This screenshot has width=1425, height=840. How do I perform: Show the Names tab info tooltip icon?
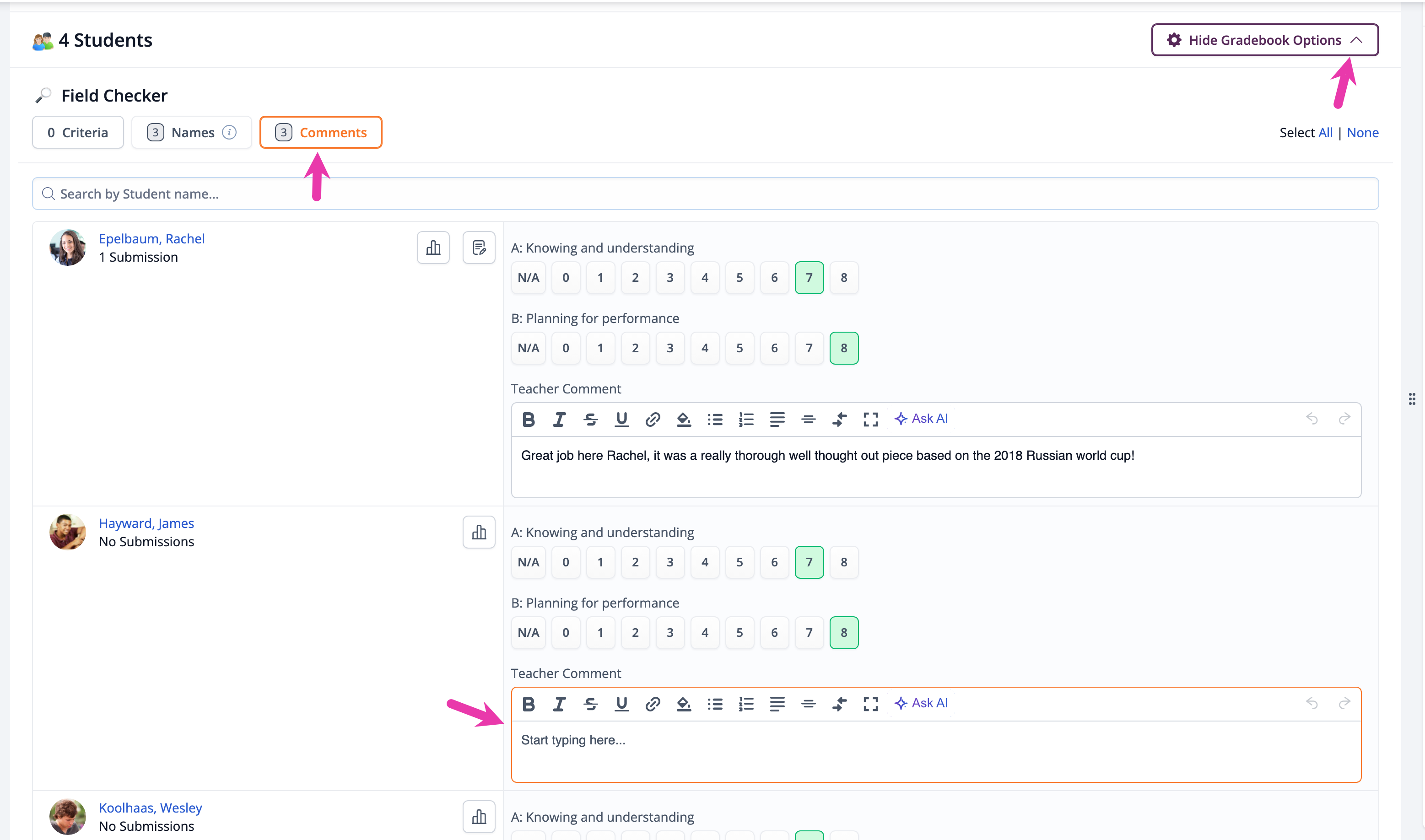click(x=229, y=133)
